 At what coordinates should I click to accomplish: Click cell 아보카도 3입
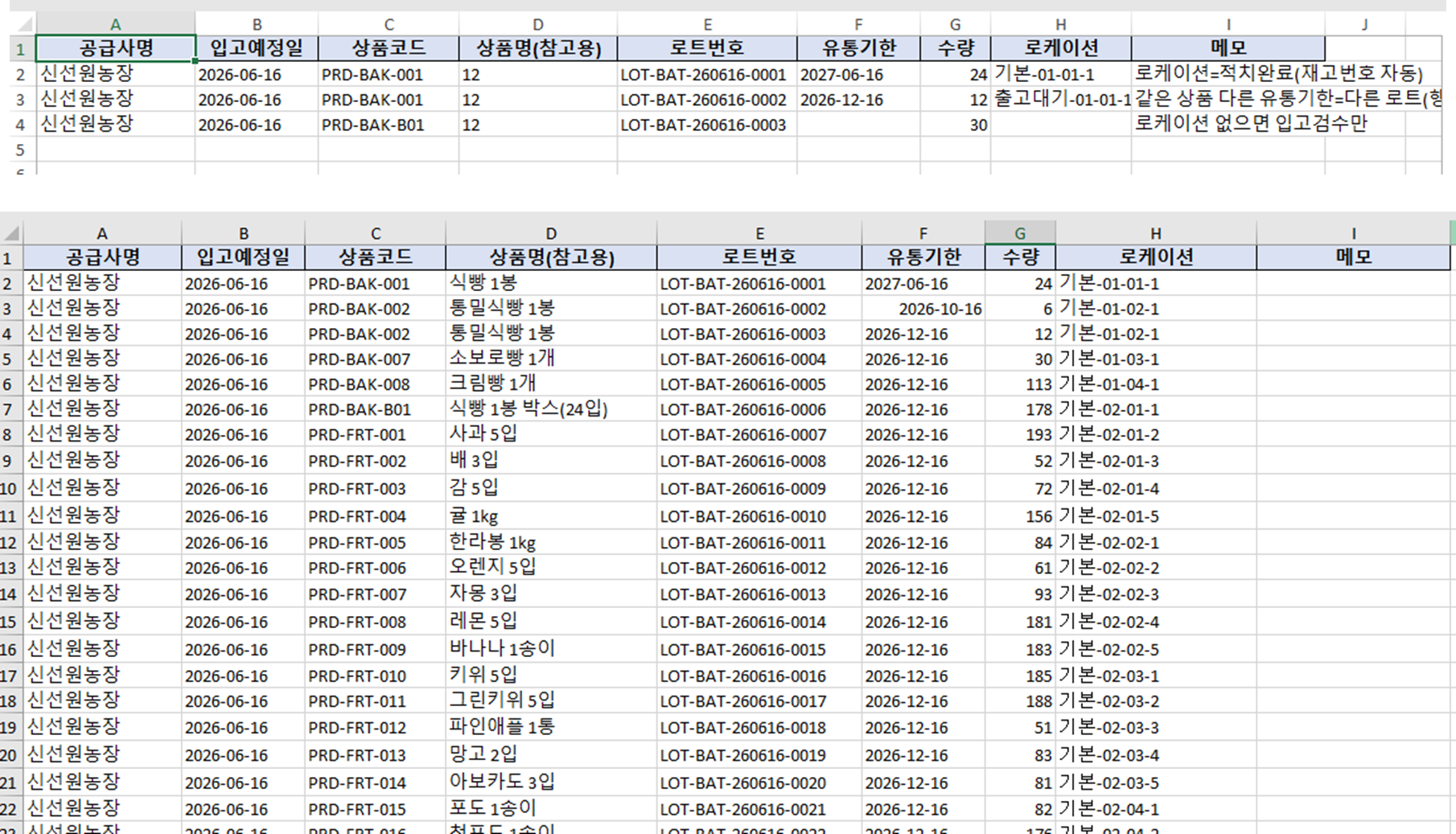(x=550, y=783)
